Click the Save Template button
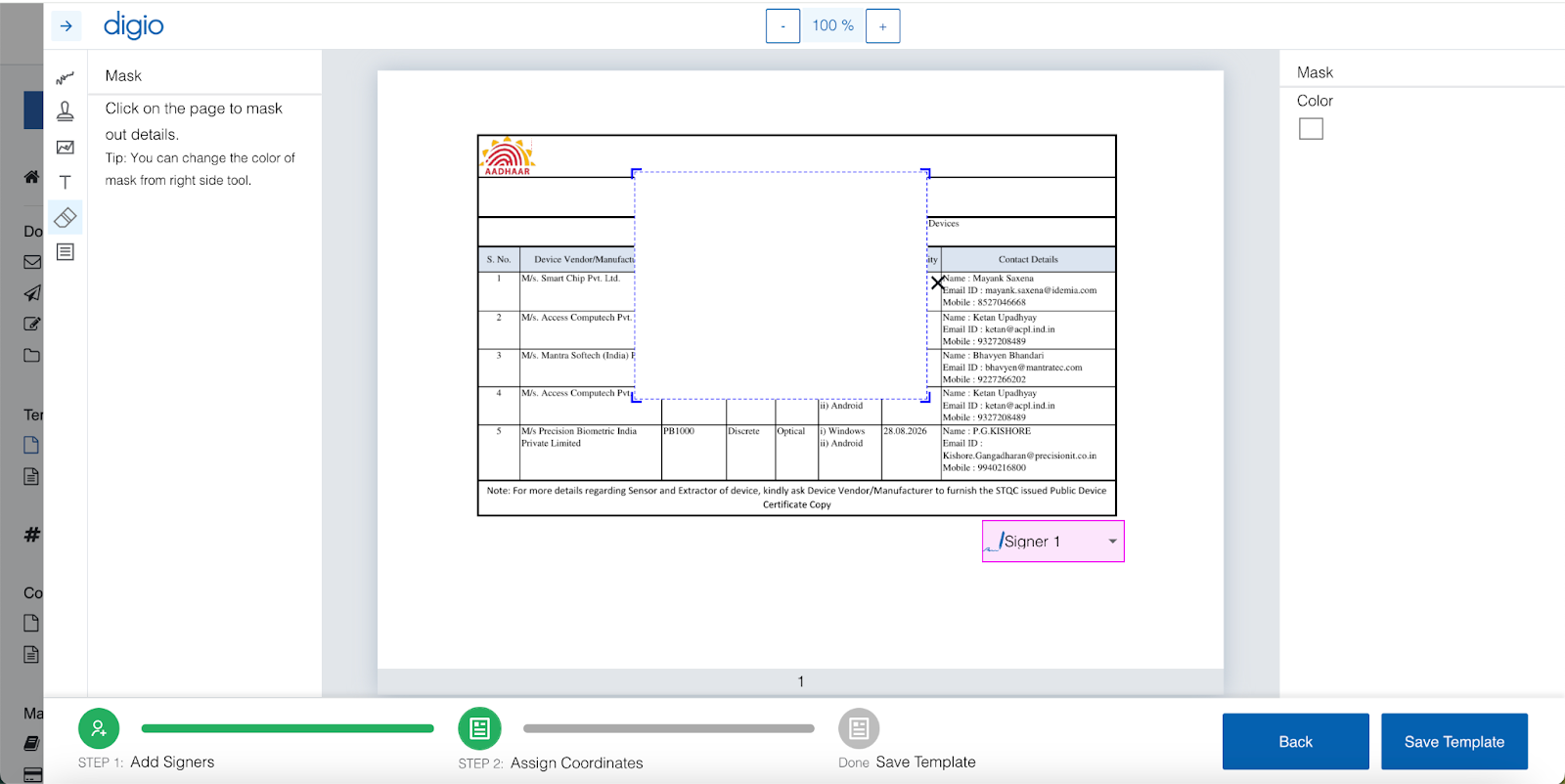The width and height of the screenshot is (1565, 784). 1454,742
